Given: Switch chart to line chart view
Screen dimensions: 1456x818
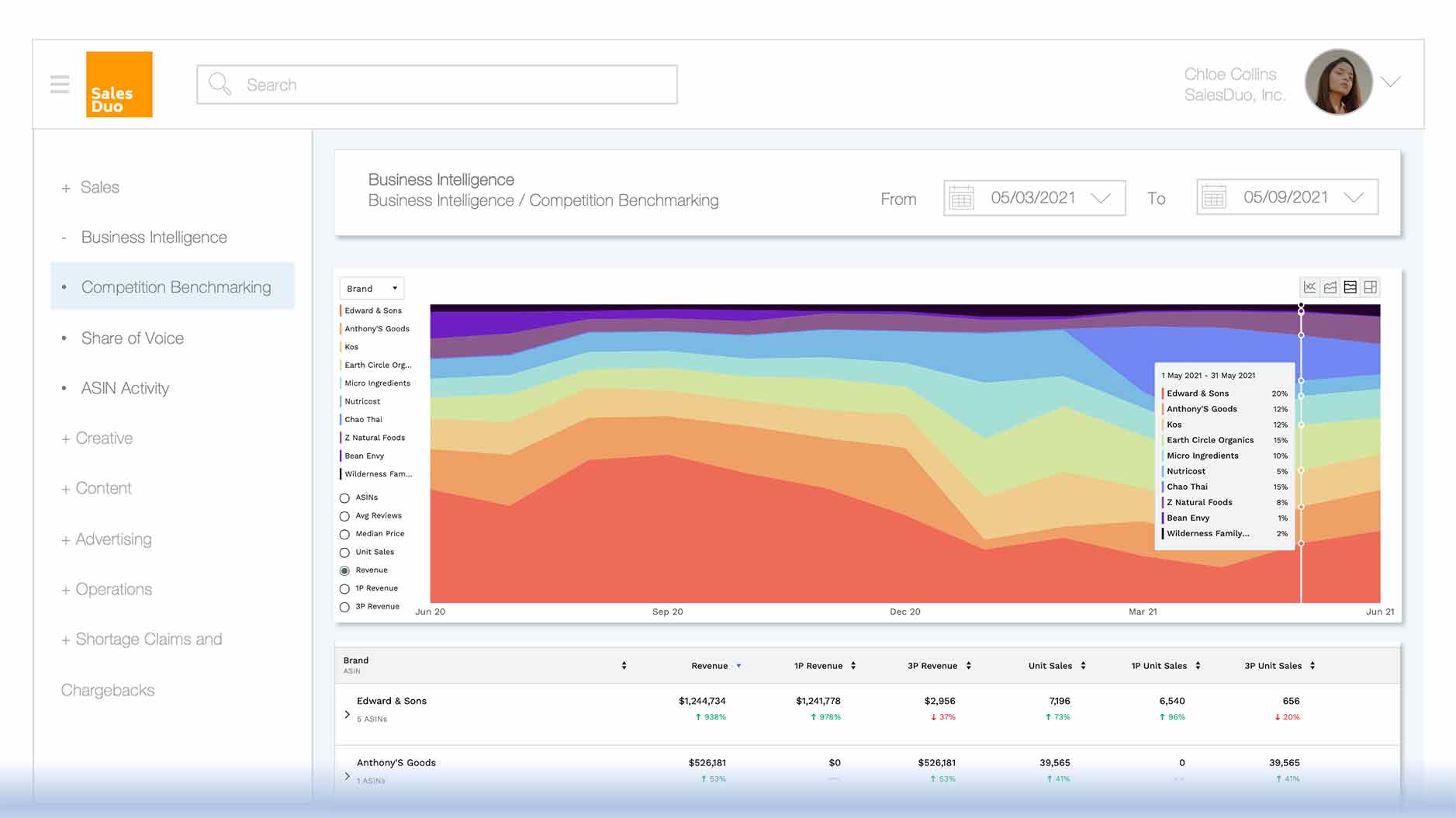Looking at the screenshot, I should [1310, 287].
